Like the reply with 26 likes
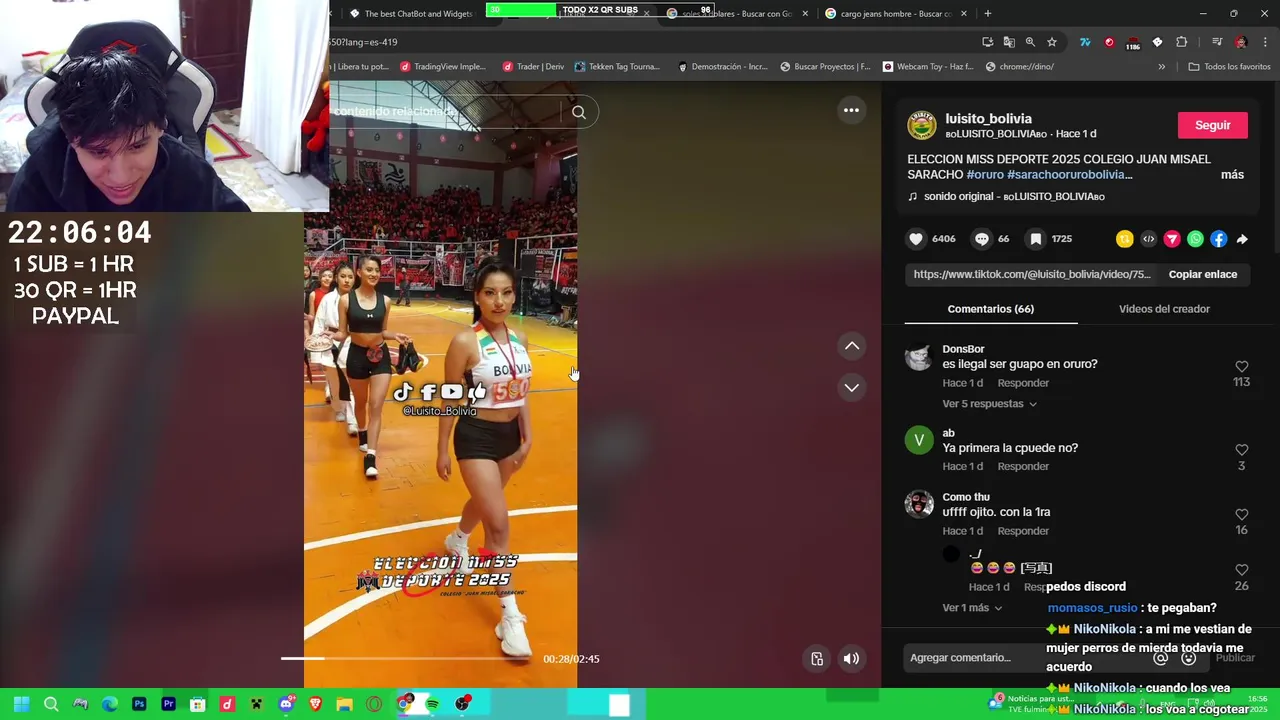1280x720 pixels. pyautogui.click(x=1241, y=570)
